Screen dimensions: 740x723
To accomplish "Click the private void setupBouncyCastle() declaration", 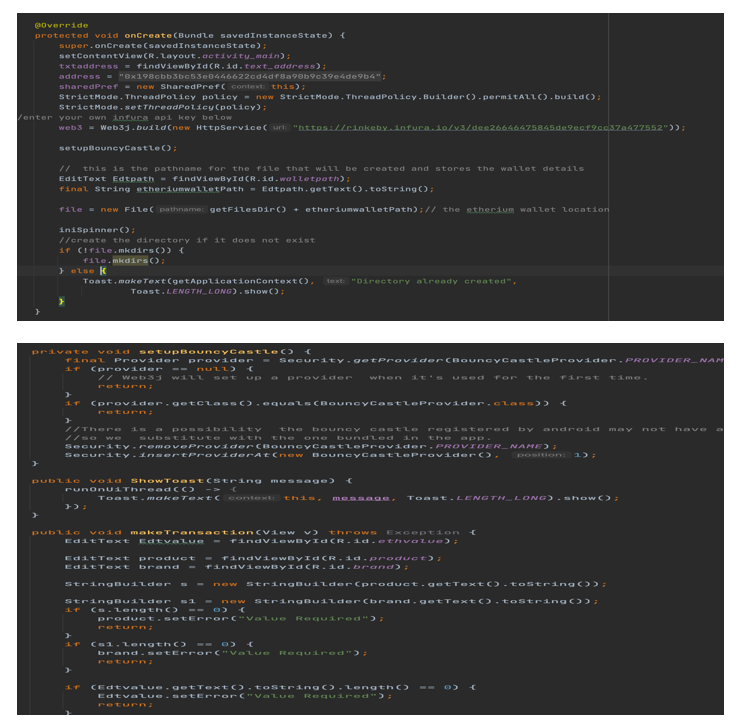I will [171, 352].
